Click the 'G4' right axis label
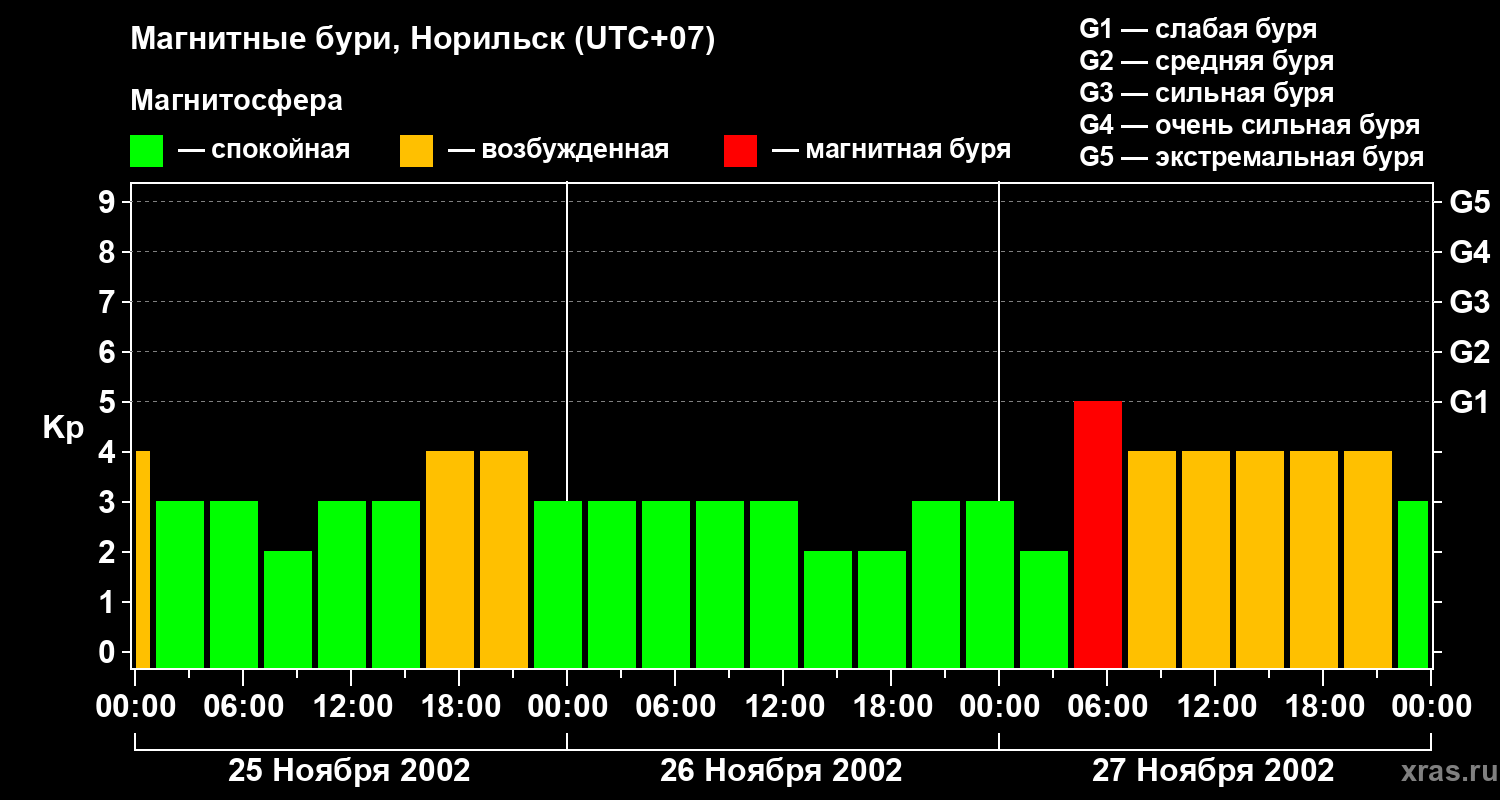The height and width of the screenshot is (800, 1500). (1469, 252)
